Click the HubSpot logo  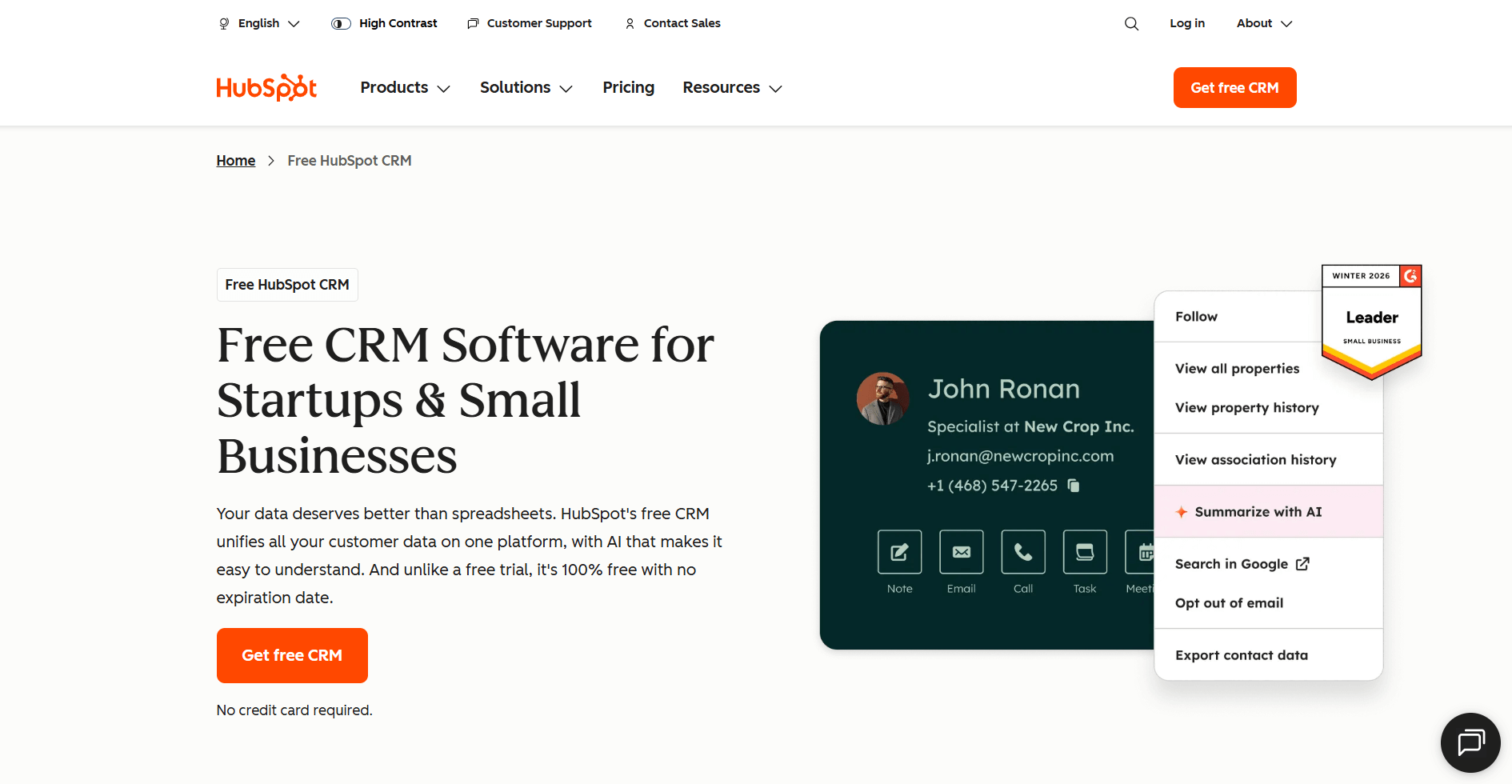pos(266,87)
